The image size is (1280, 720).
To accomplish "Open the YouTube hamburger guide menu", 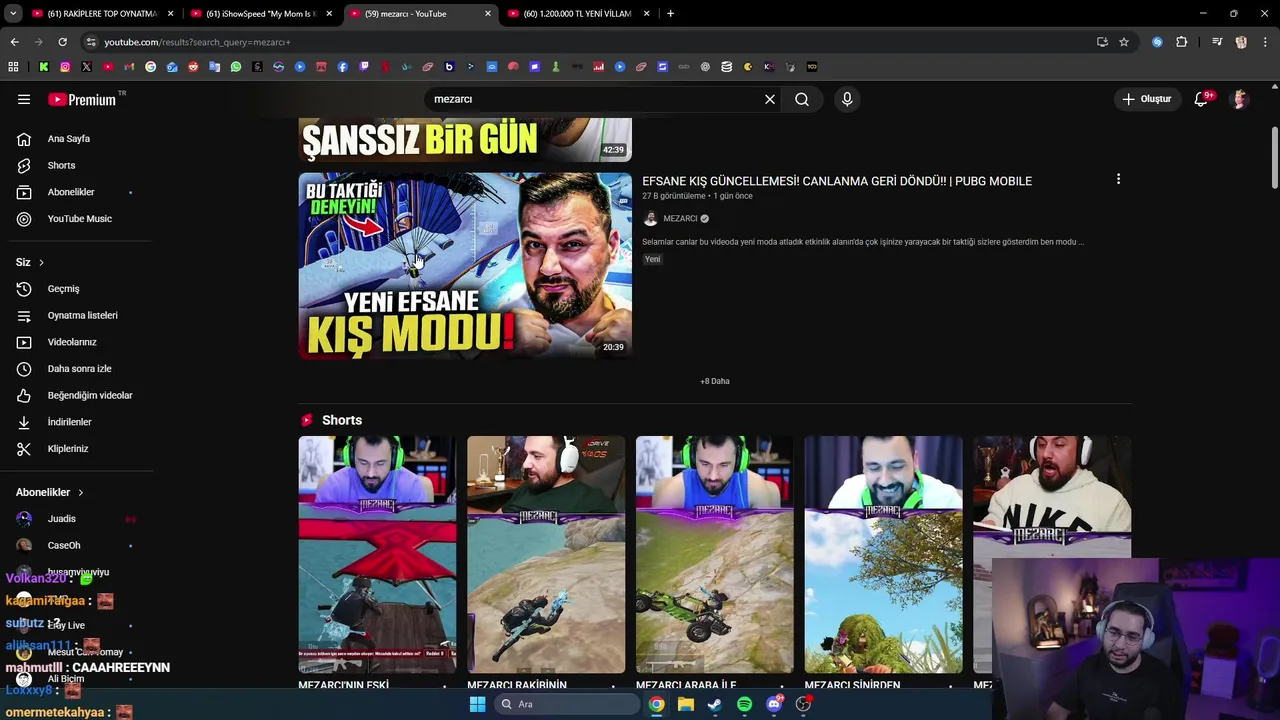I will coord(24,99).
